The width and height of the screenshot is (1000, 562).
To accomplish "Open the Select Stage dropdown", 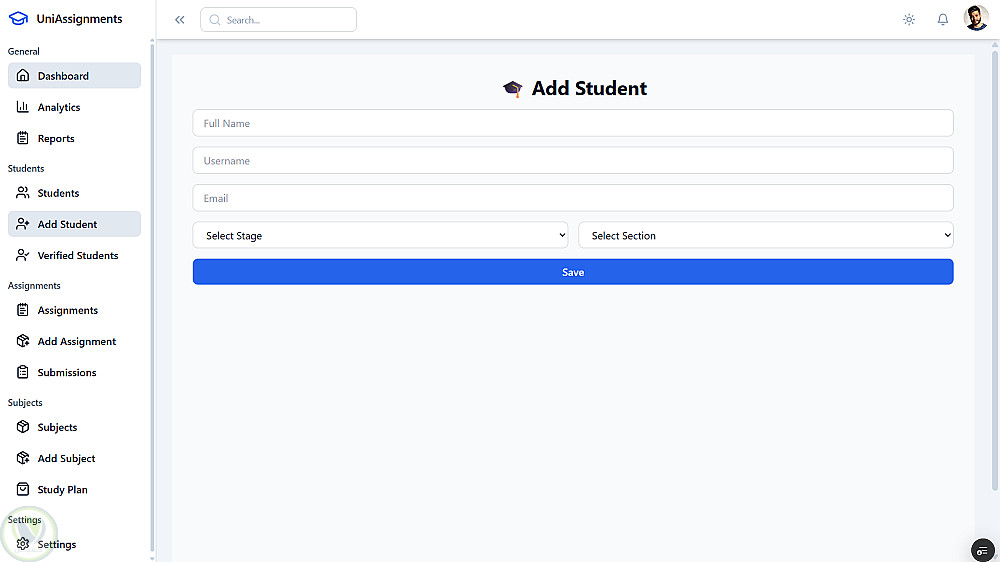I will pyautogui.click(x=380, y=236).
